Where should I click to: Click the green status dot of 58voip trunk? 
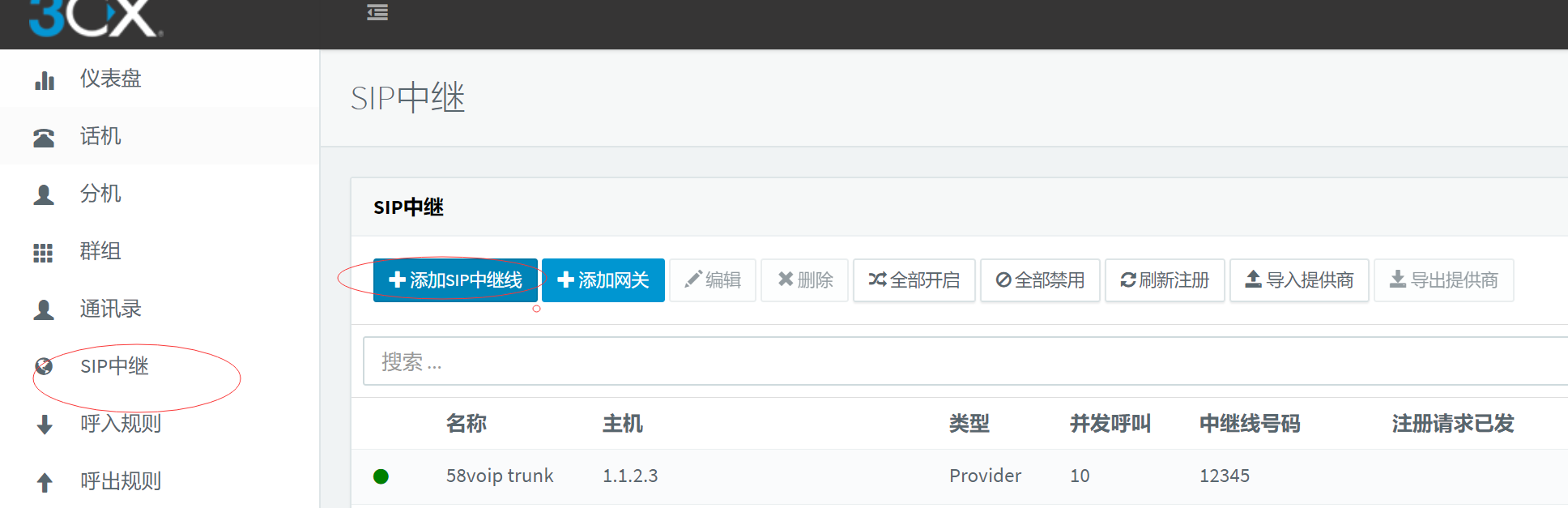pos(381,476)
